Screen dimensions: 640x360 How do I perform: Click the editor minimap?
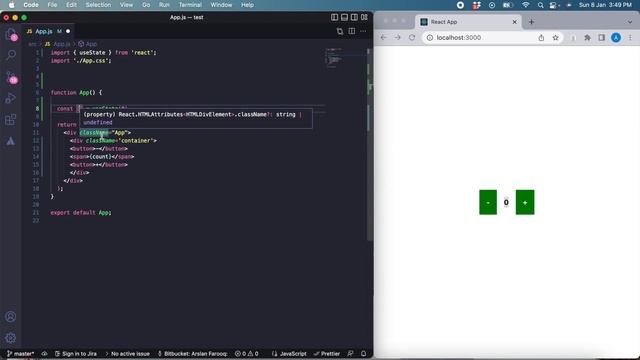click(345, 57)
